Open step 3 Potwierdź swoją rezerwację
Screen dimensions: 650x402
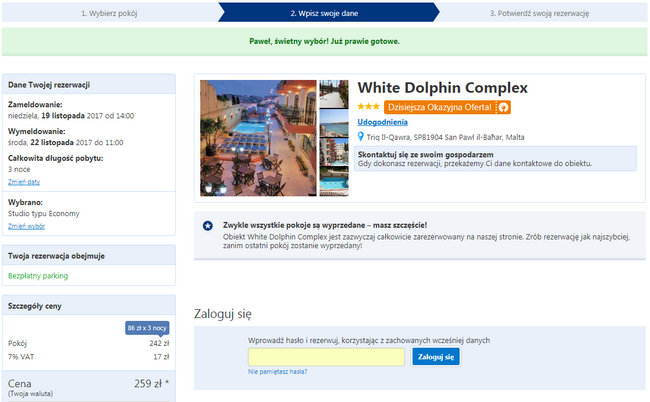click(539, 13)
